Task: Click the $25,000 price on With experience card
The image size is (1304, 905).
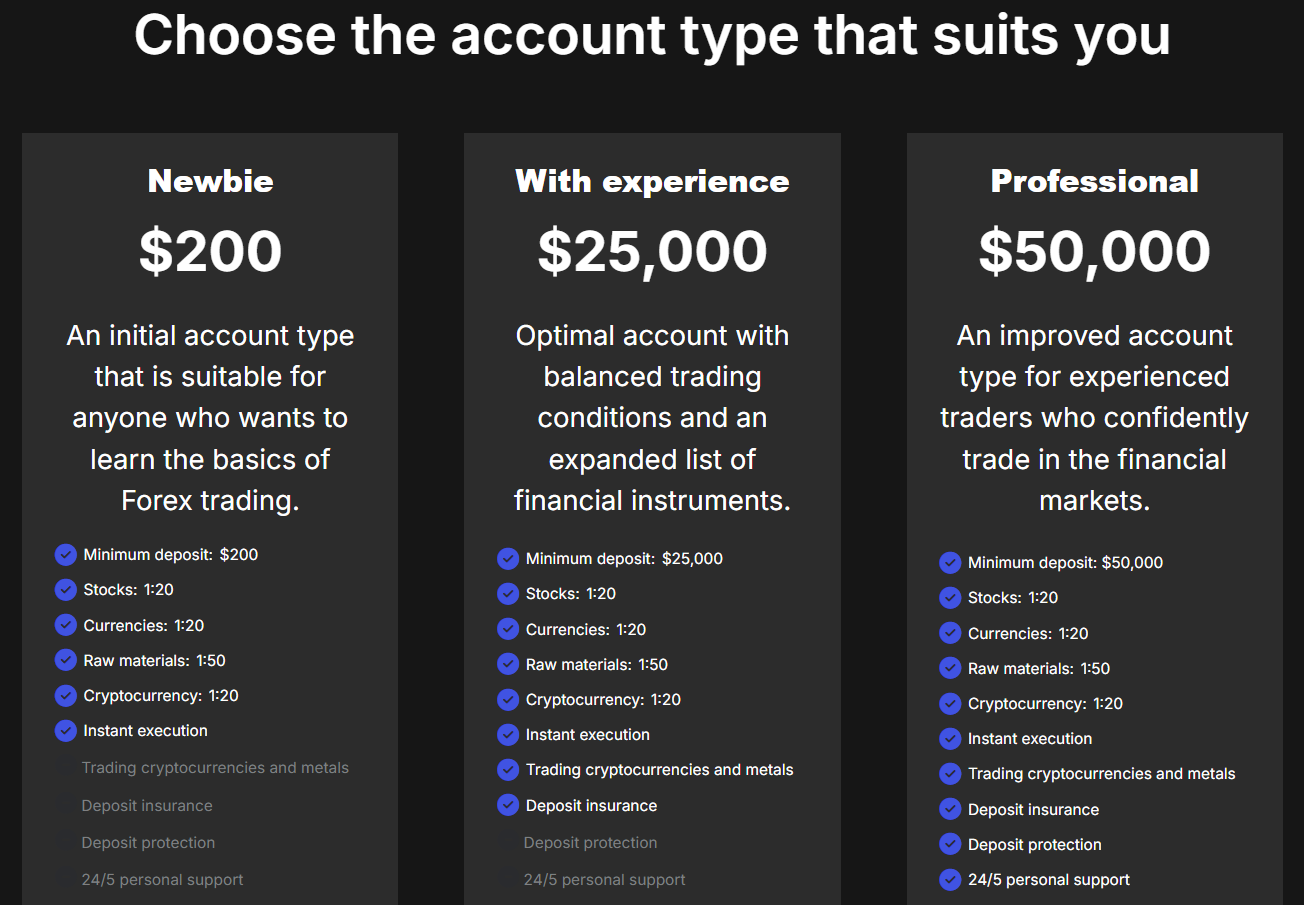Action: click(x=652, y=251)
